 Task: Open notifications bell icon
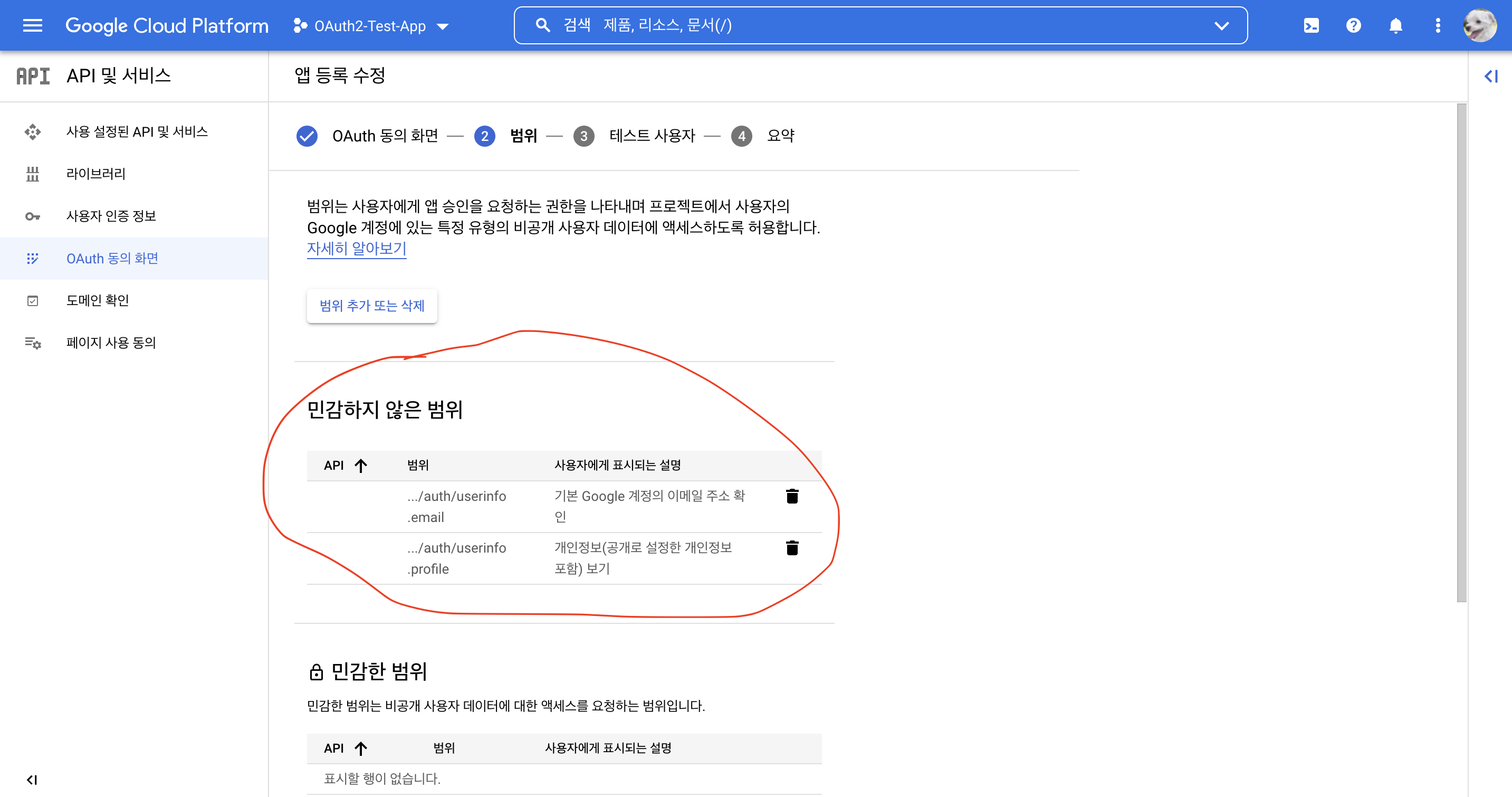tap(1395, 25)
